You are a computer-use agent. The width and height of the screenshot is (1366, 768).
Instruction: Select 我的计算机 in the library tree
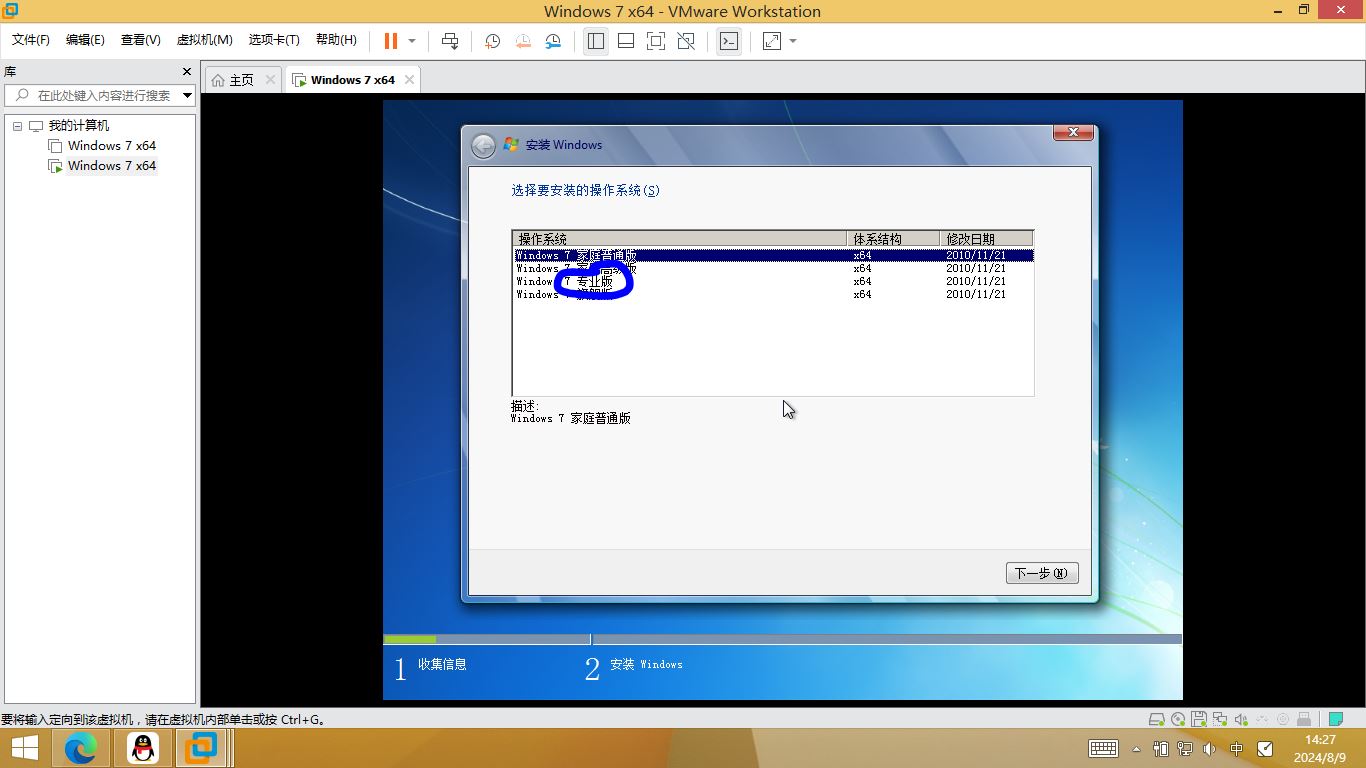[x=78, y=126]
